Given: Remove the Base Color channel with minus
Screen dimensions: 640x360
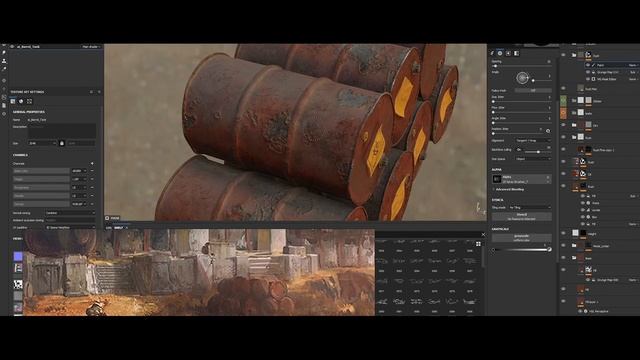Looking at the screenshot, I should [x=92, y=171].
